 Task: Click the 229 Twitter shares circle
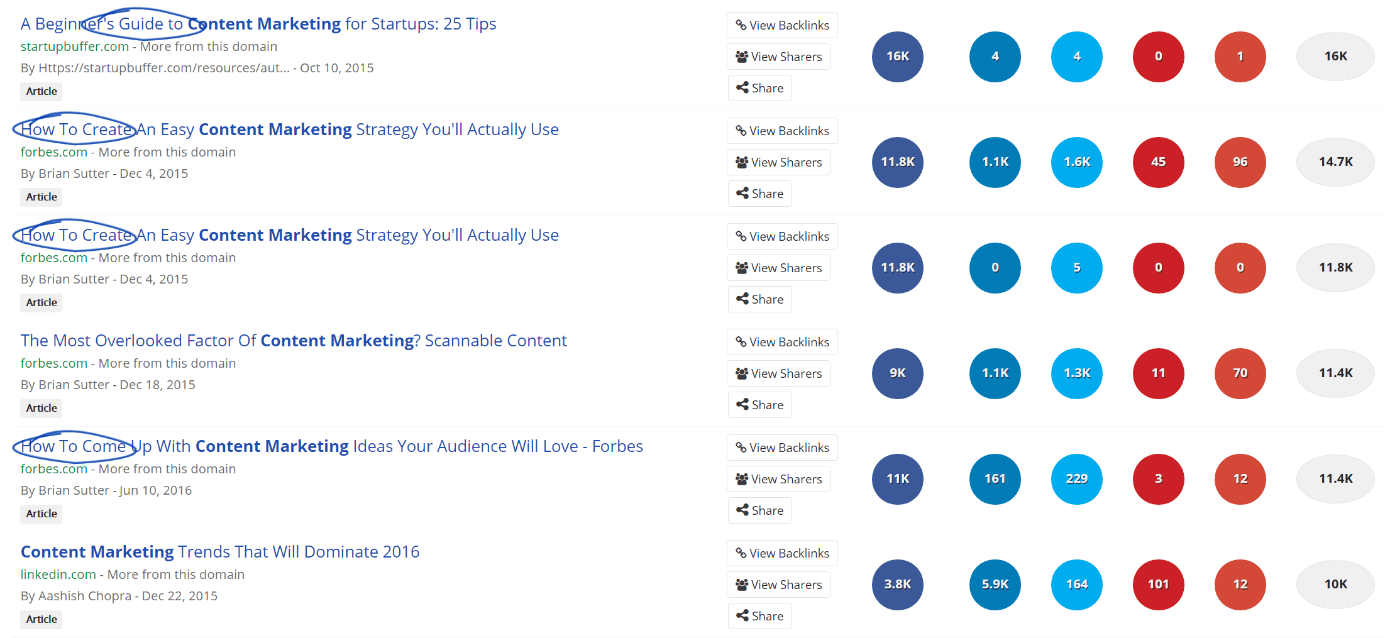[1077, 479]
